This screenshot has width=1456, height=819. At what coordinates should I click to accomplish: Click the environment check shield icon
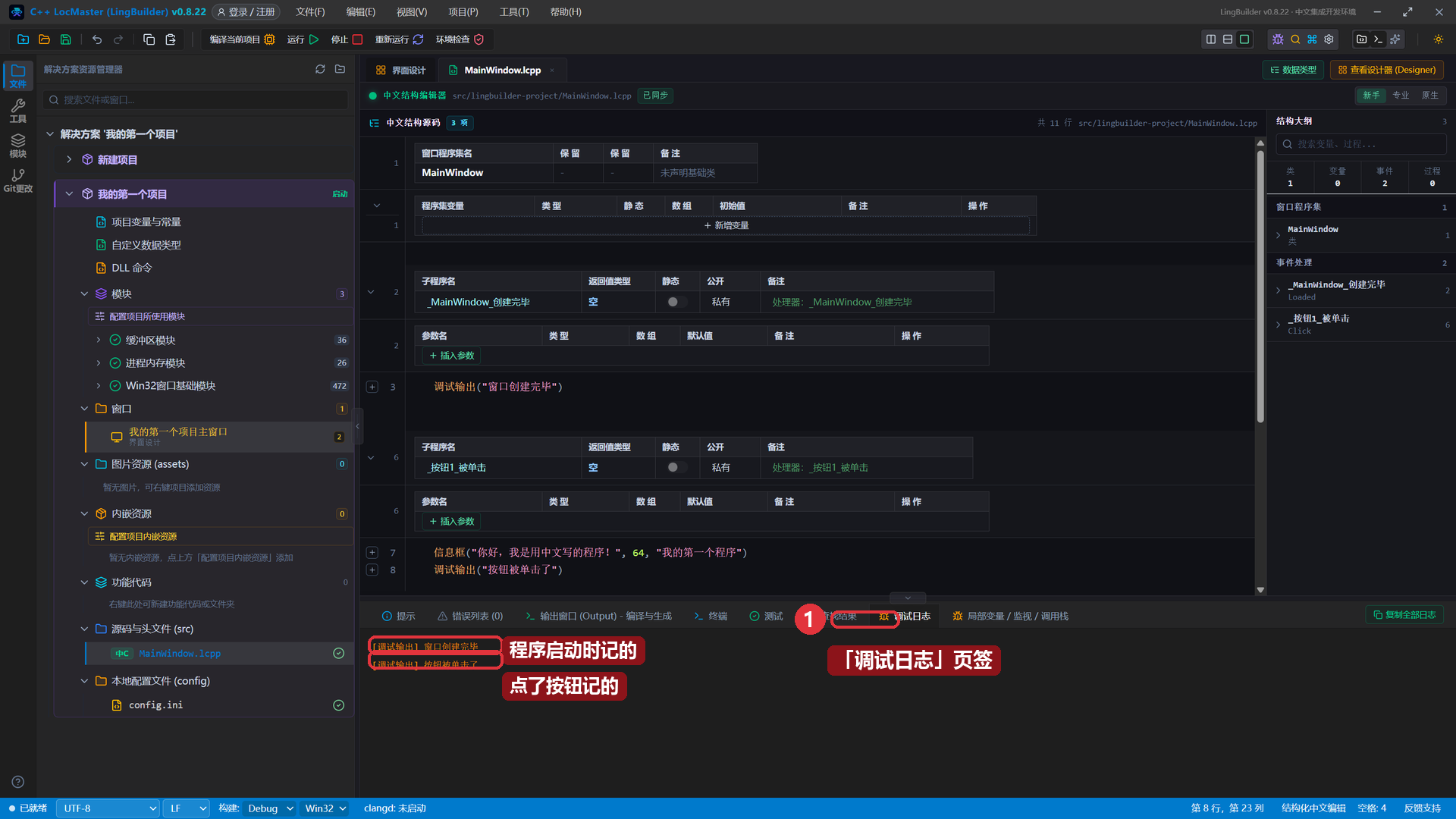(x=479, y=39)
